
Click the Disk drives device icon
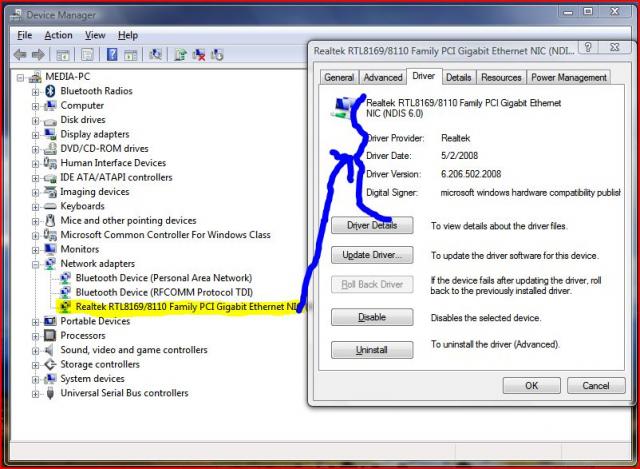tap(50, 121)
